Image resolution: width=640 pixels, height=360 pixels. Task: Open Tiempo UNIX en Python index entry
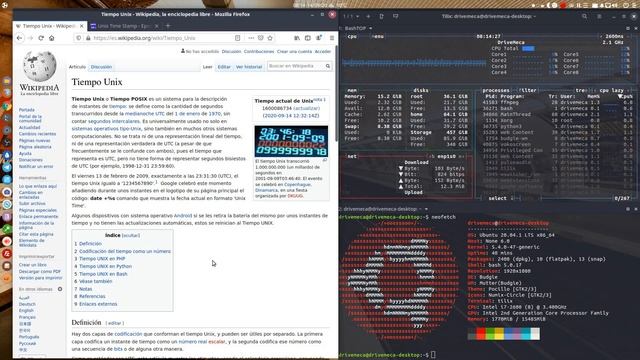(x=105, y=266)
